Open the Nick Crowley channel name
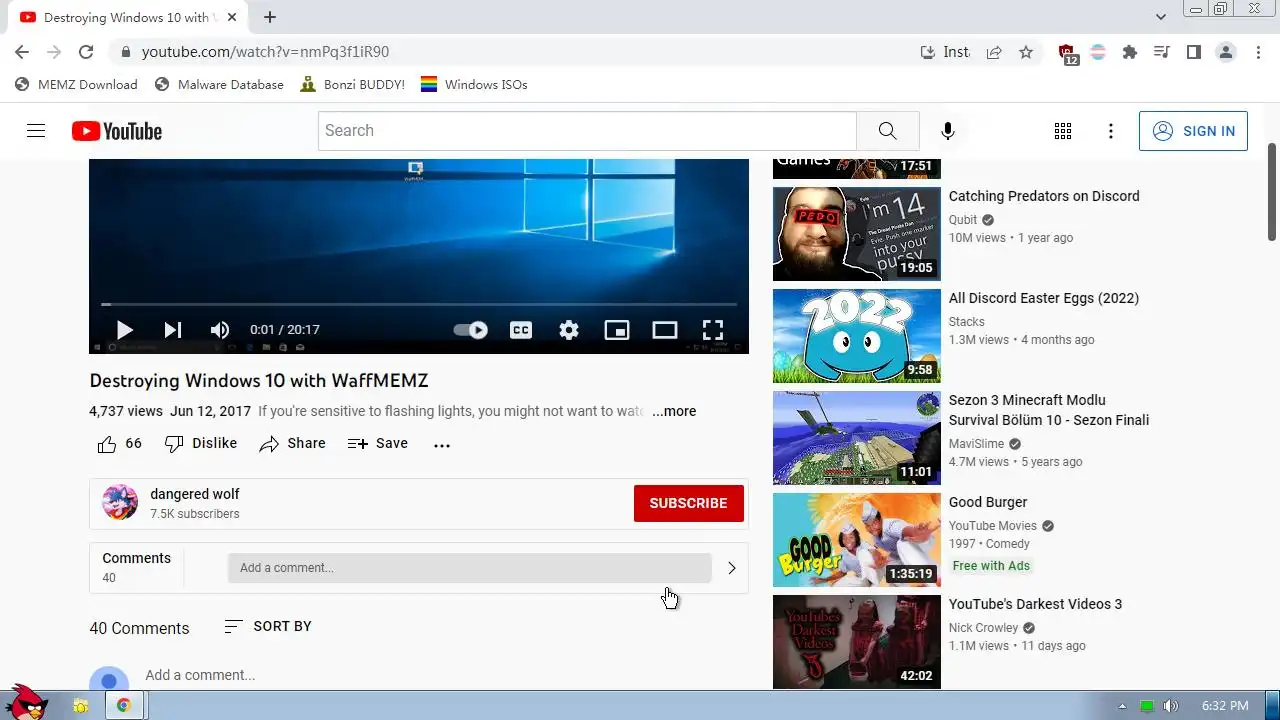The image size is (1280, 720). (983, 628)
